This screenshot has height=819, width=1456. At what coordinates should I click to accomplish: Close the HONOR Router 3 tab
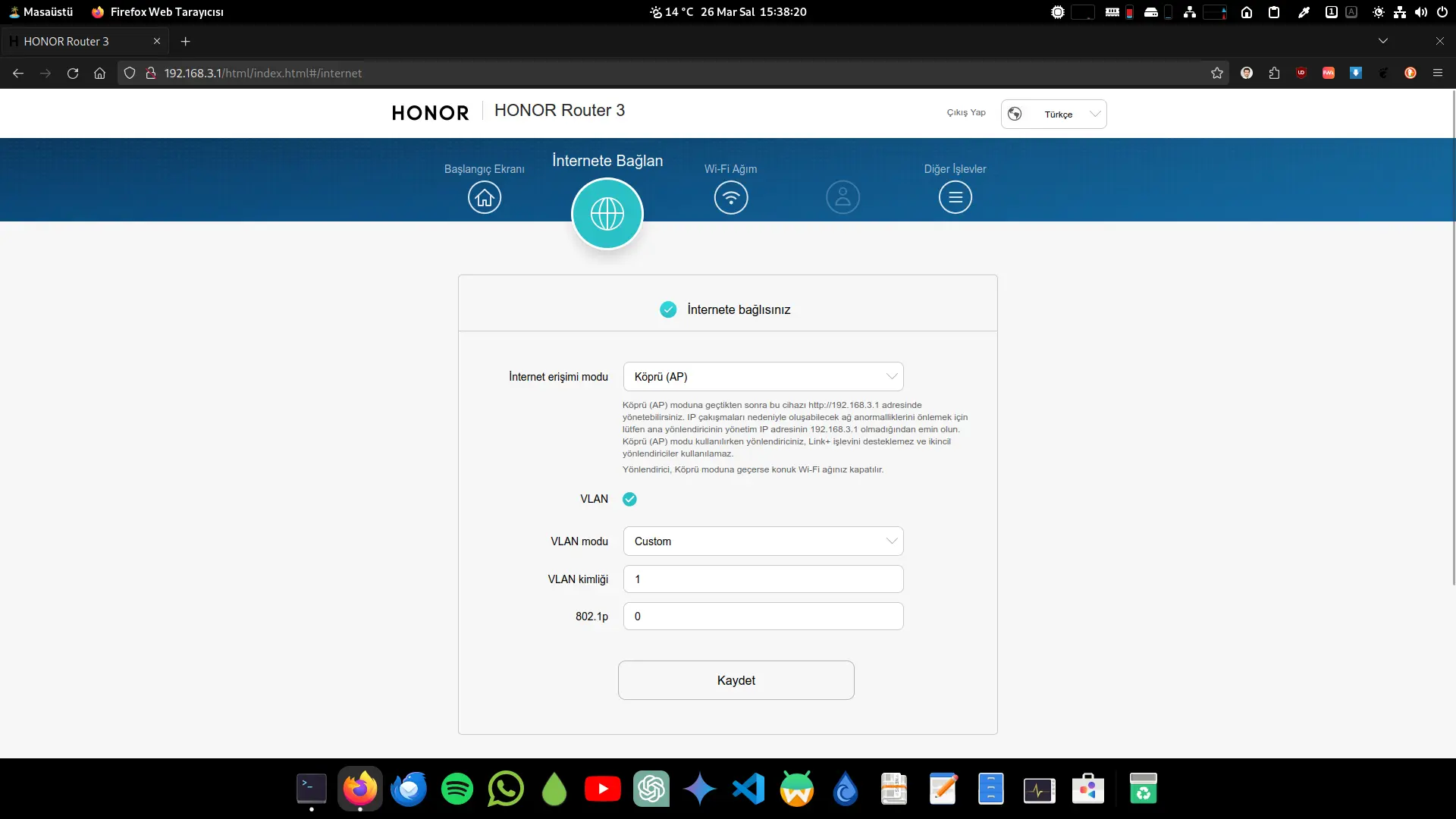click(157, 41)
